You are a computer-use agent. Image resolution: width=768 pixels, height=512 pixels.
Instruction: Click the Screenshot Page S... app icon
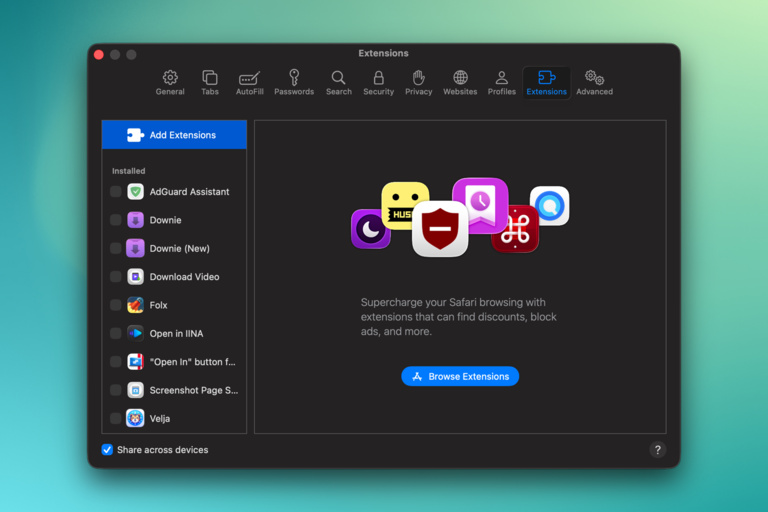pyautogui.click(x=135, y=390)
